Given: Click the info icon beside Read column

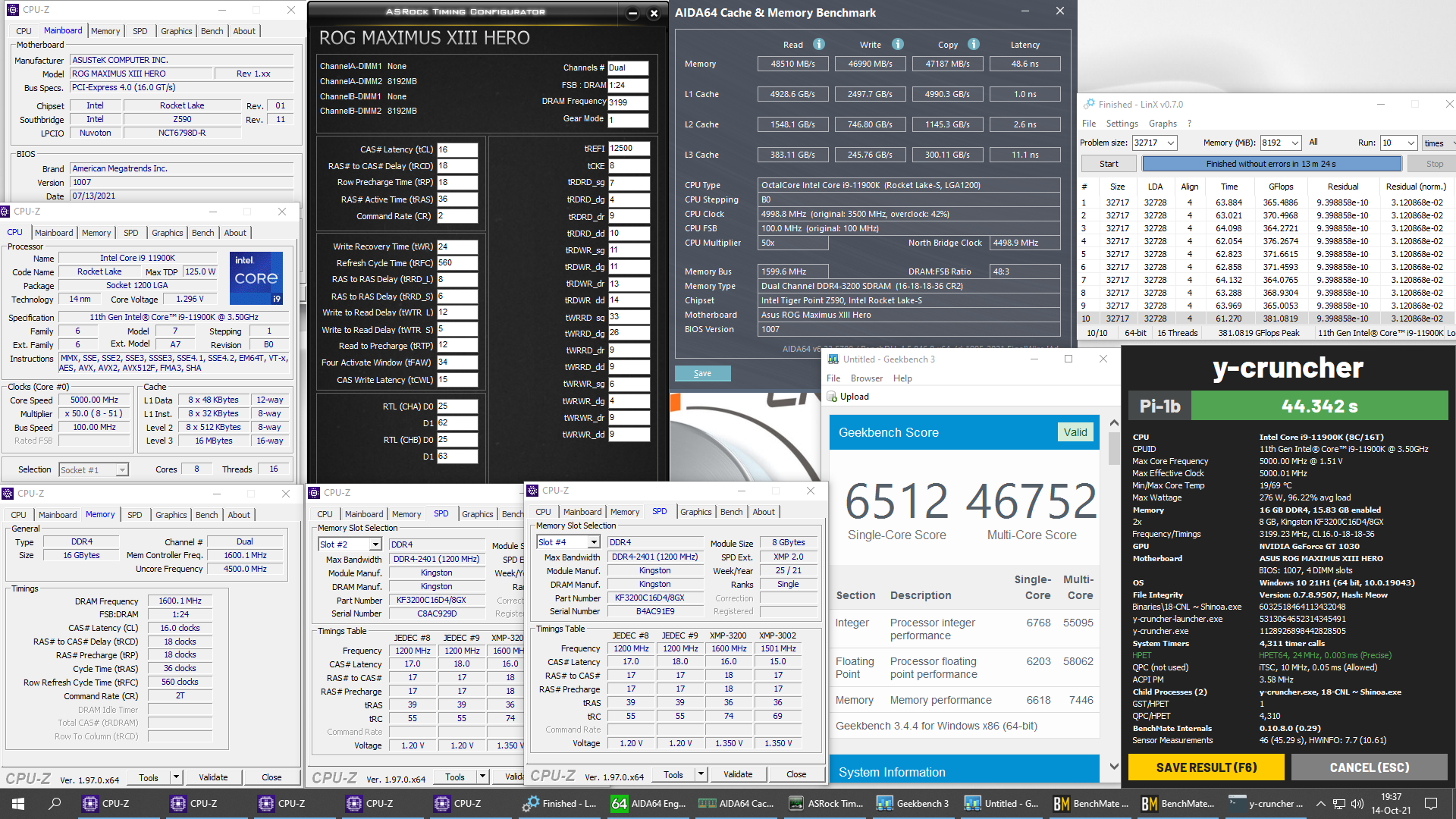Looking at the screenshot, I should pos(819,44).
